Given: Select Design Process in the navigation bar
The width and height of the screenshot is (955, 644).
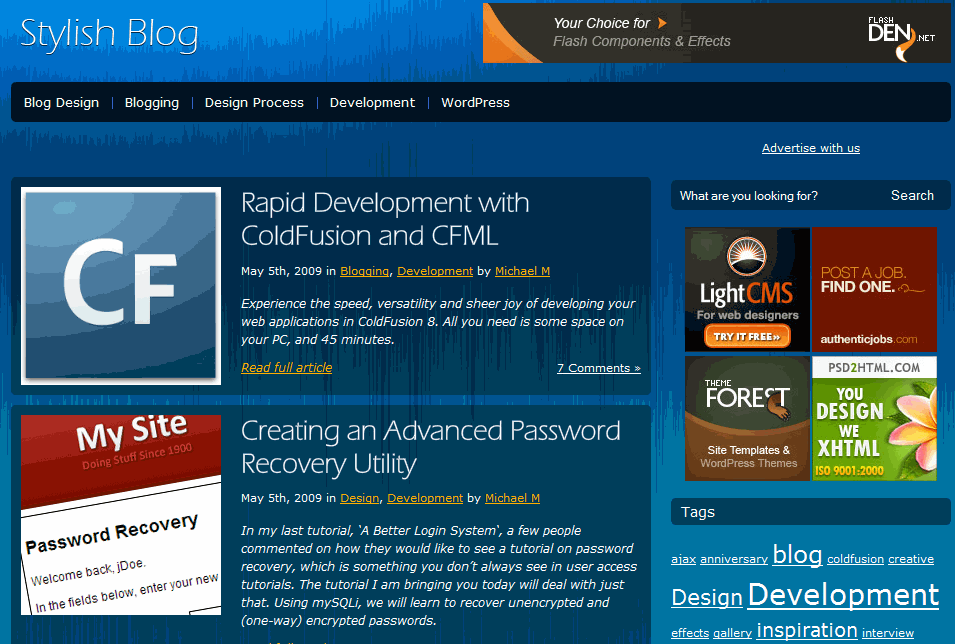Looking at the screenshot, I should [254, 102].
